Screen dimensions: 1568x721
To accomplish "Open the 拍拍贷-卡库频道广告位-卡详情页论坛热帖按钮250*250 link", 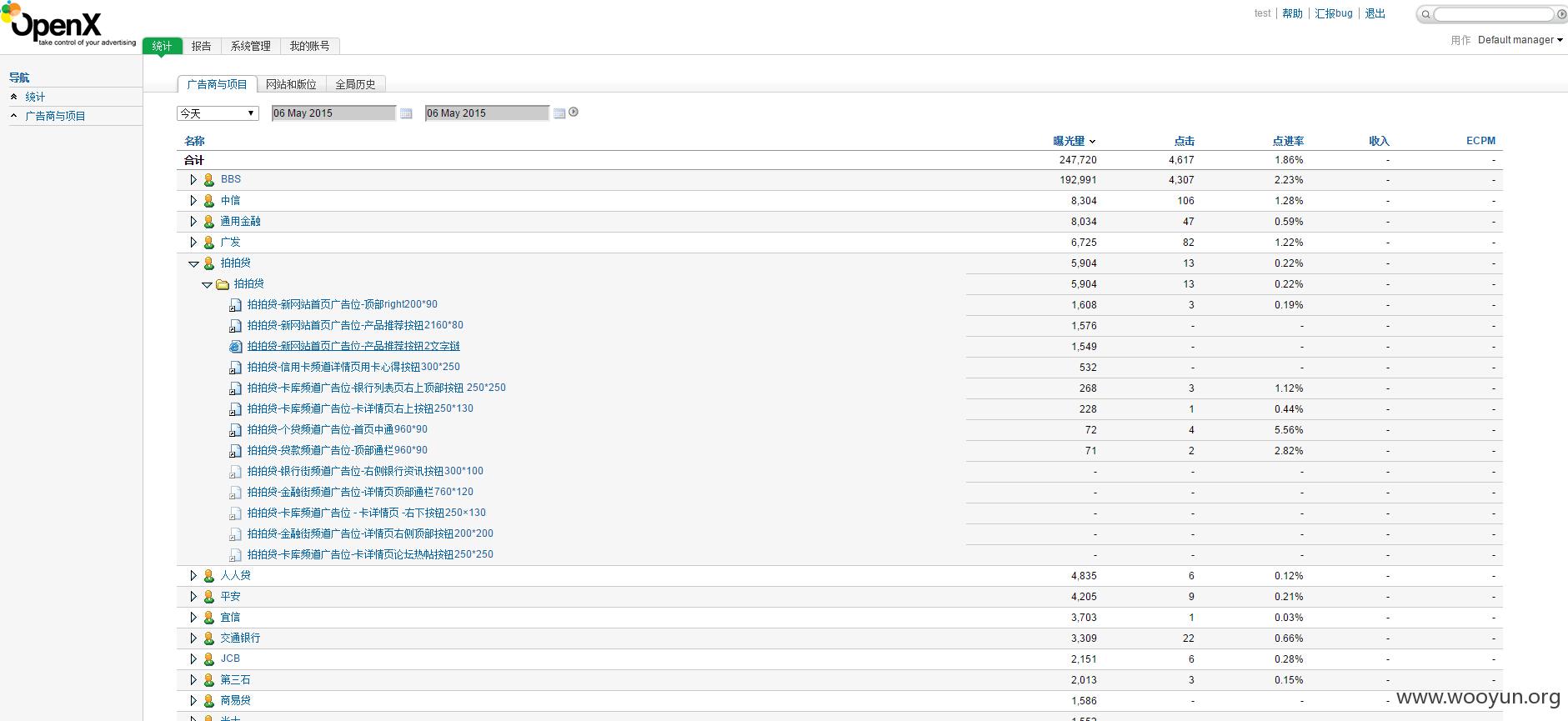I will click(370, 554).
